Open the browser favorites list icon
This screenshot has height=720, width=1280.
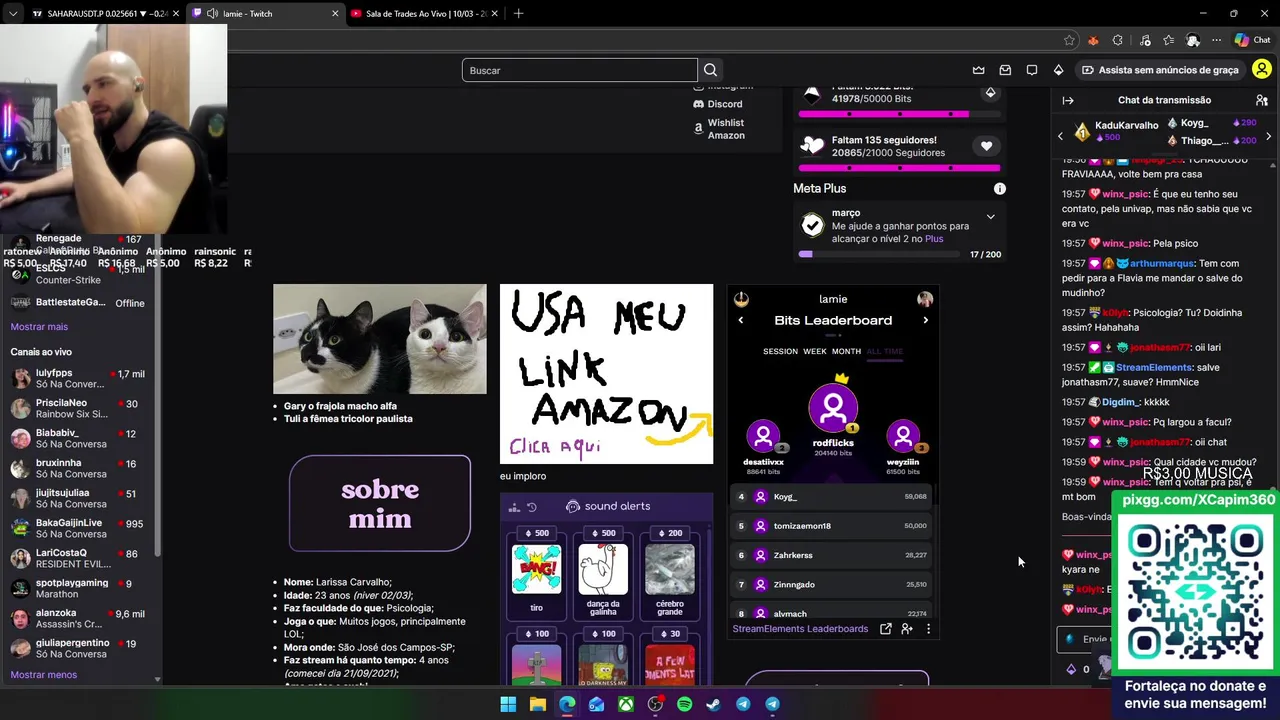1168,40
